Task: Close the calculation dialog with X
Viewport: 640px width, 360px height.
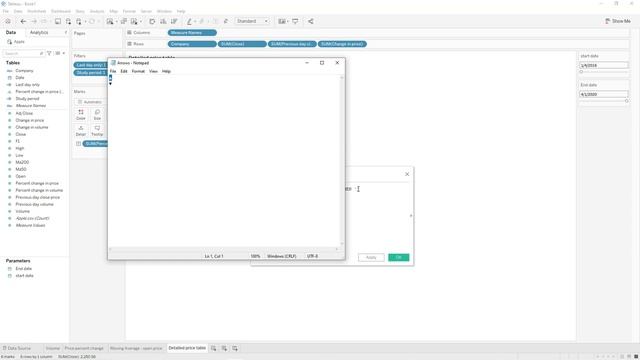Action: coord(407,174)
